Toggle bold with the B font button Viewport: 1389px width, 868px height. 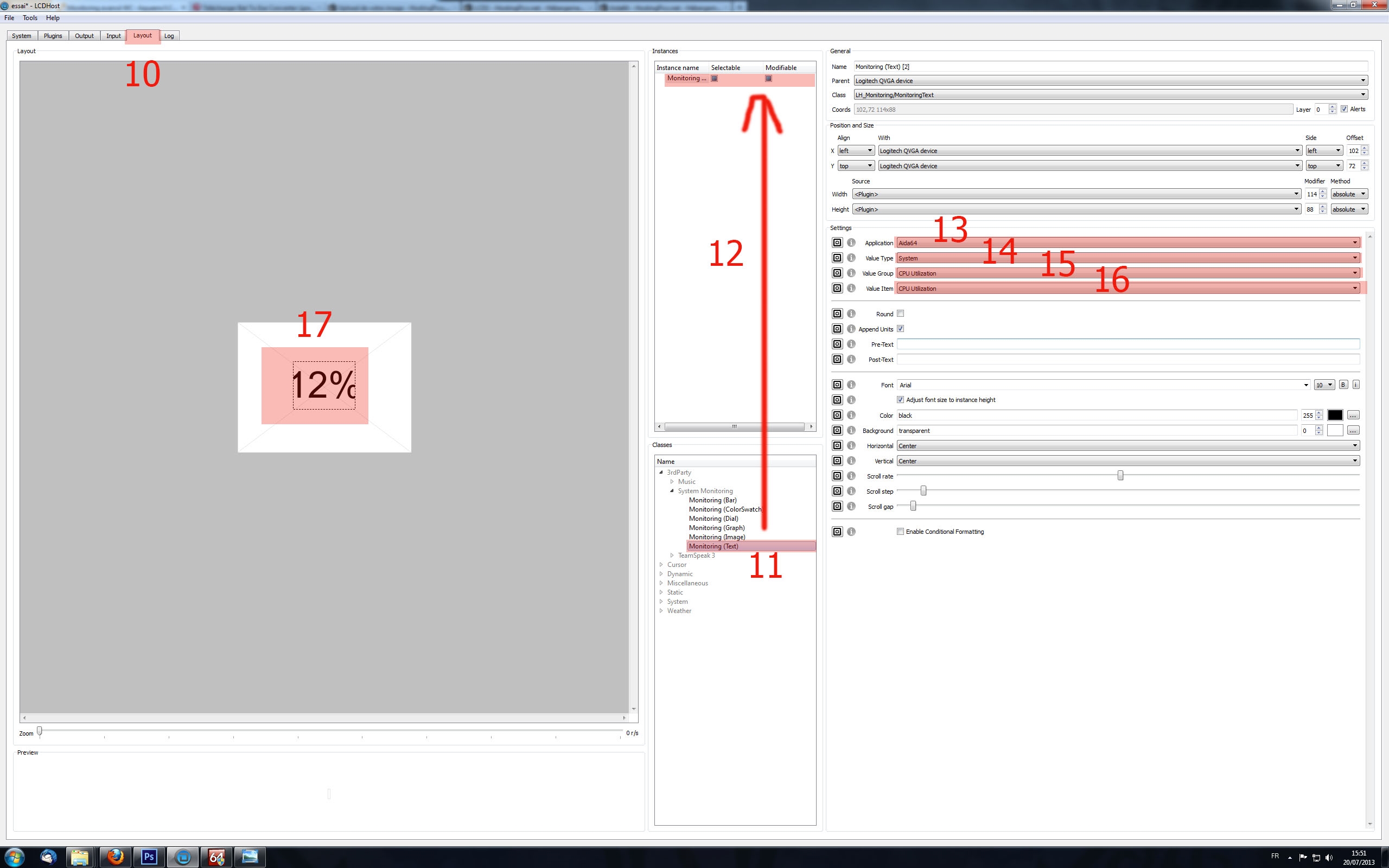click(1343, 385)
